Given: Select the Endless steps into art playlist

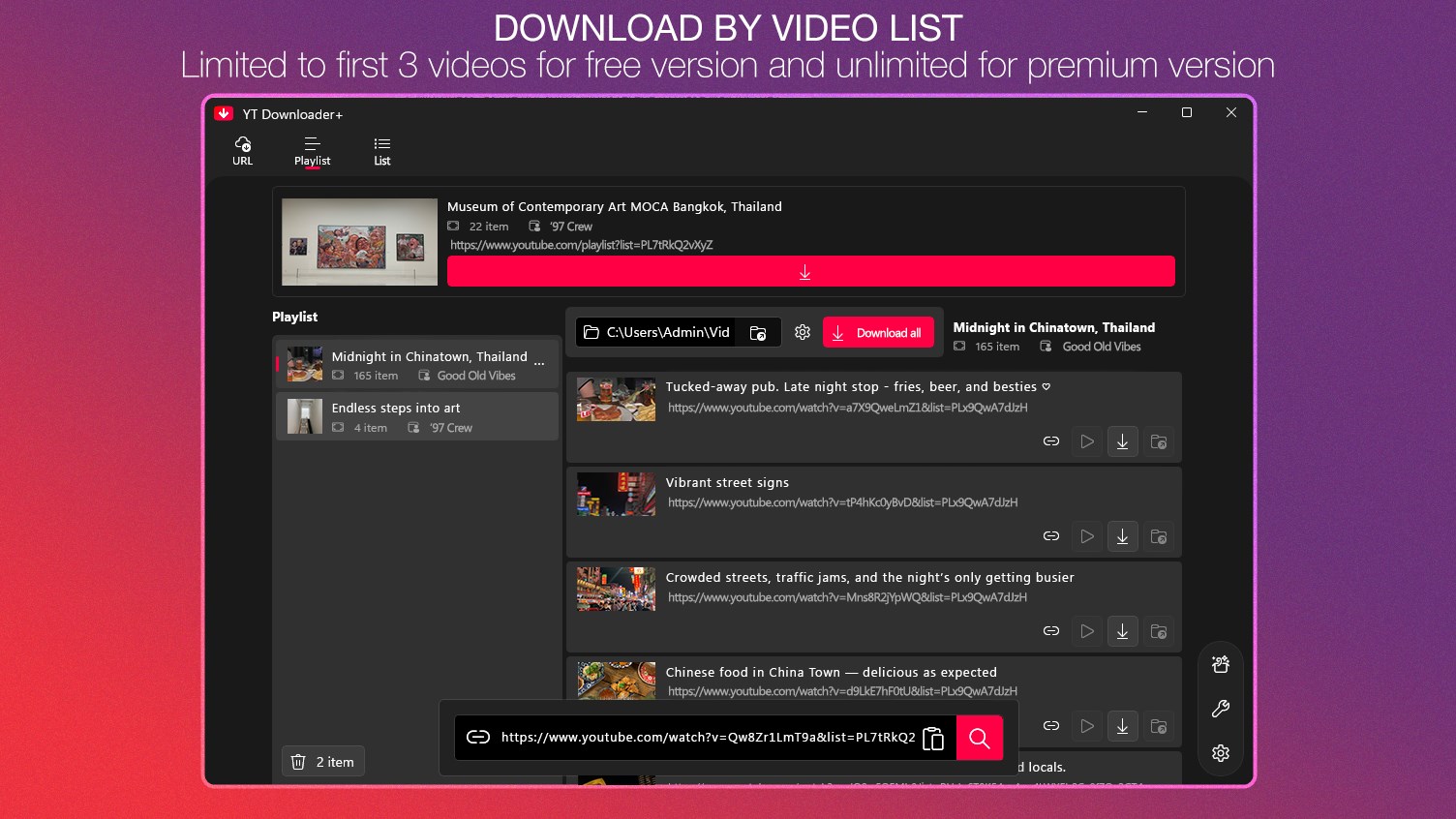Looking at the screenshot, I should (416, 415).
